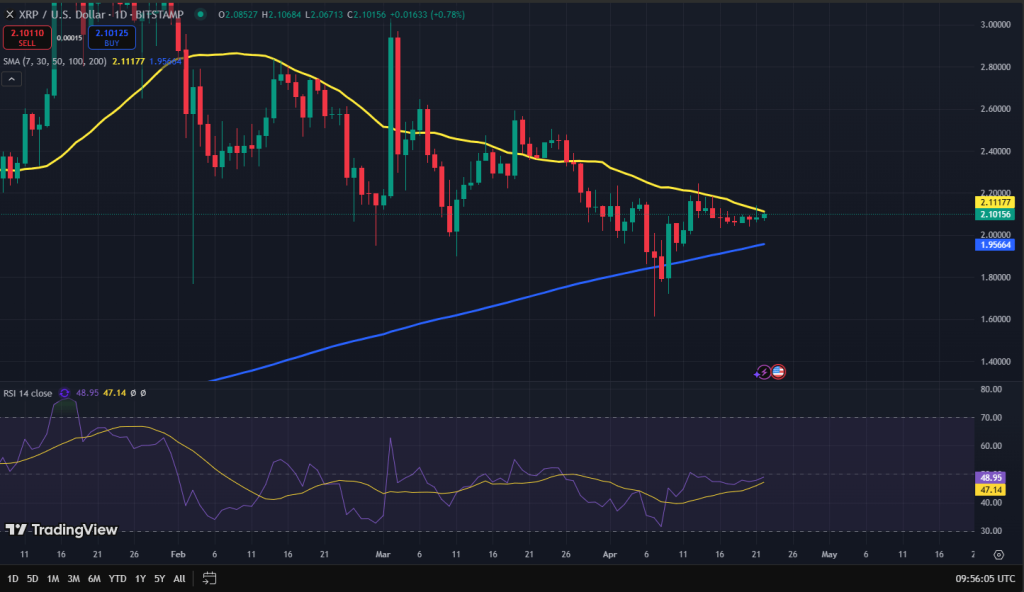
Task: Click the purple 48.95 RSI axis label
Action: coord(991,478)
